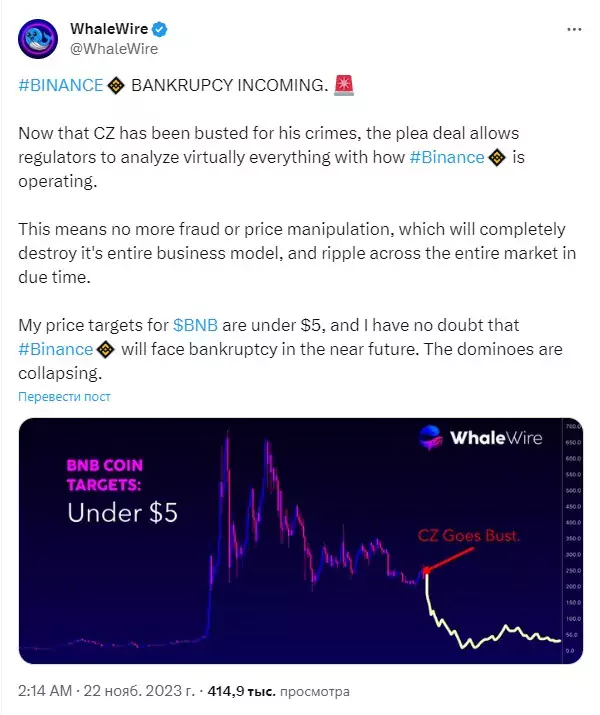This screenshot has height=715, width=600.
Task: Open #Binance hashtag in regulators sentence
Action: click(x=447, y=157)
